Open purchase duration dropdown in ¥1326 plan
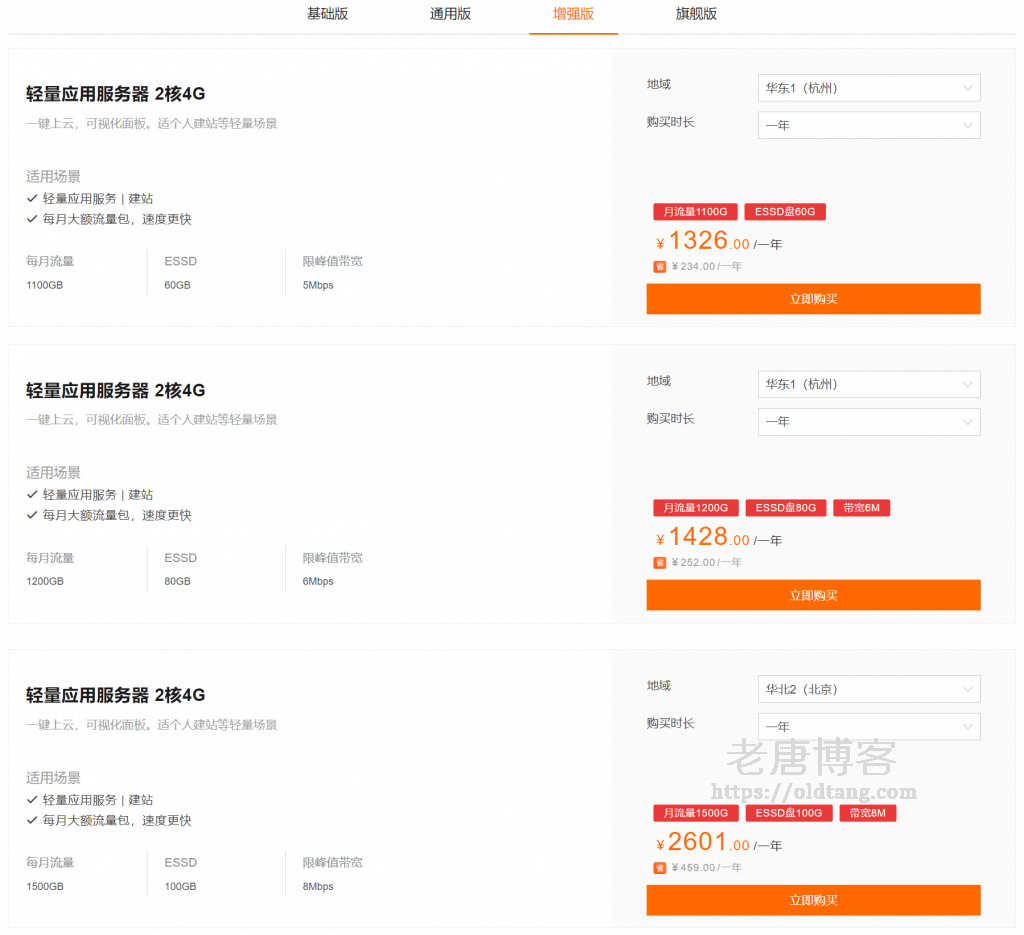The height and width of the screenshot is (935, 1024). (x=868, y=125)
